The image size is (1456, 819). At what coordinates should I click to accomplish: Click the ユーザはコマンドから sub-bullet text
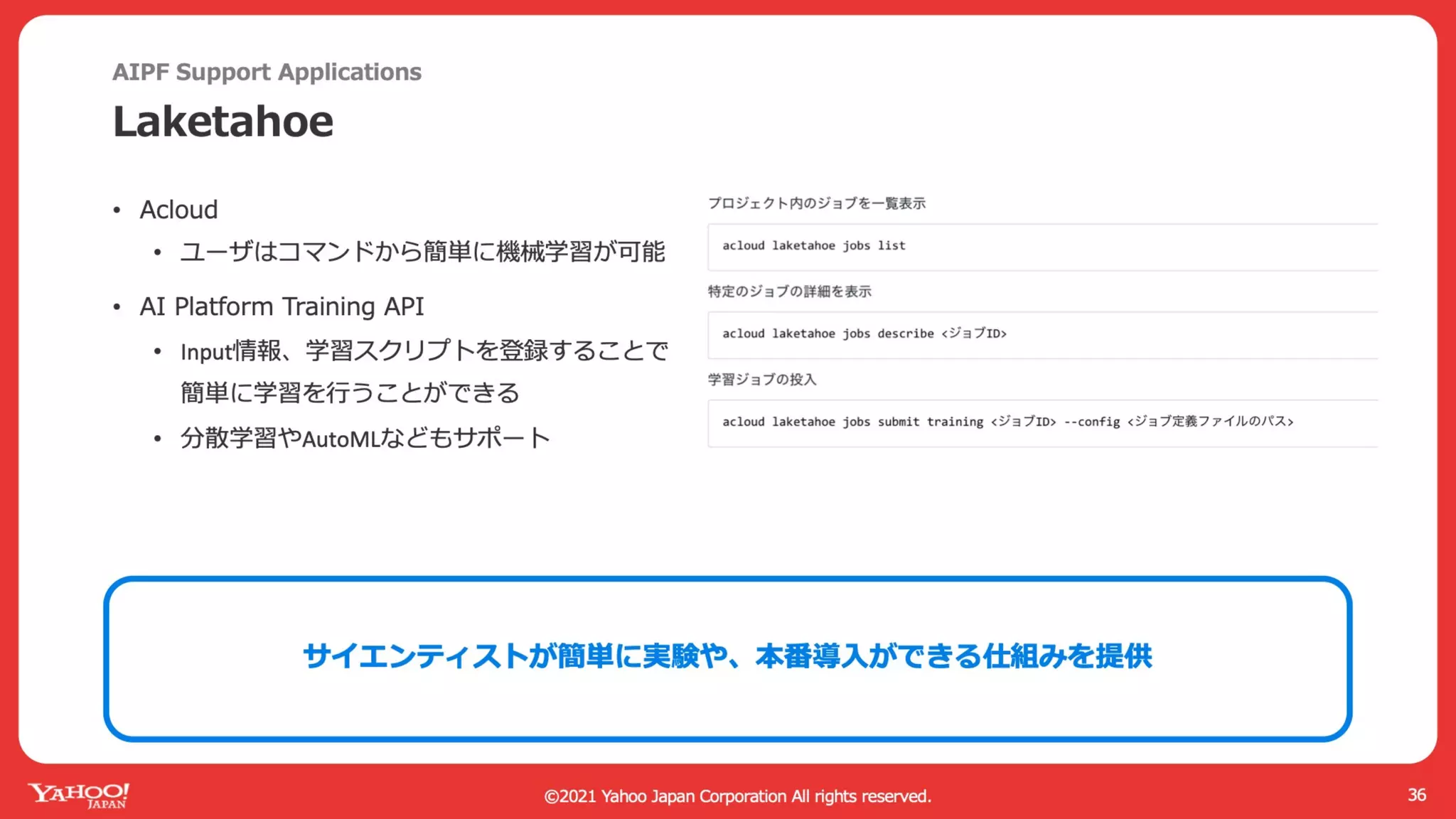click(x=422, y=252)
